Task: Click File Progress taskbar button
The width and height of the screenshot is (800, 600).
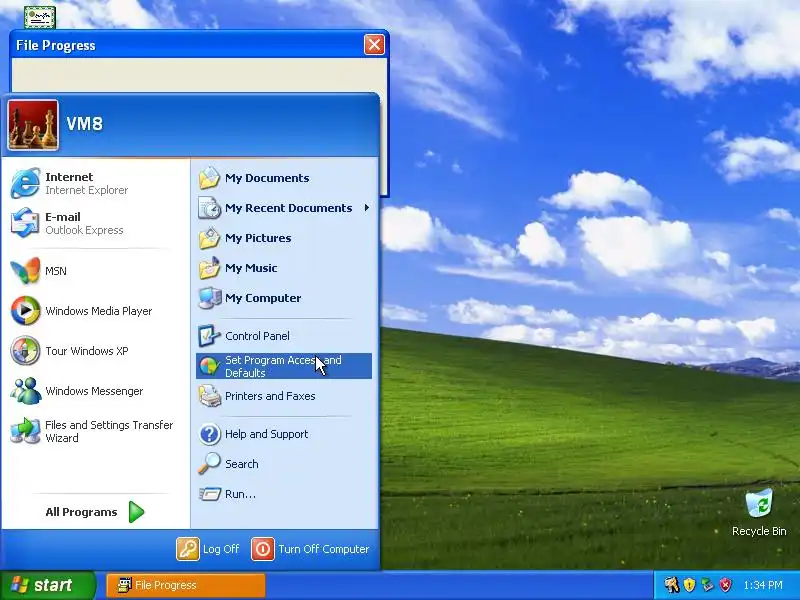Action: click(186, 585)
